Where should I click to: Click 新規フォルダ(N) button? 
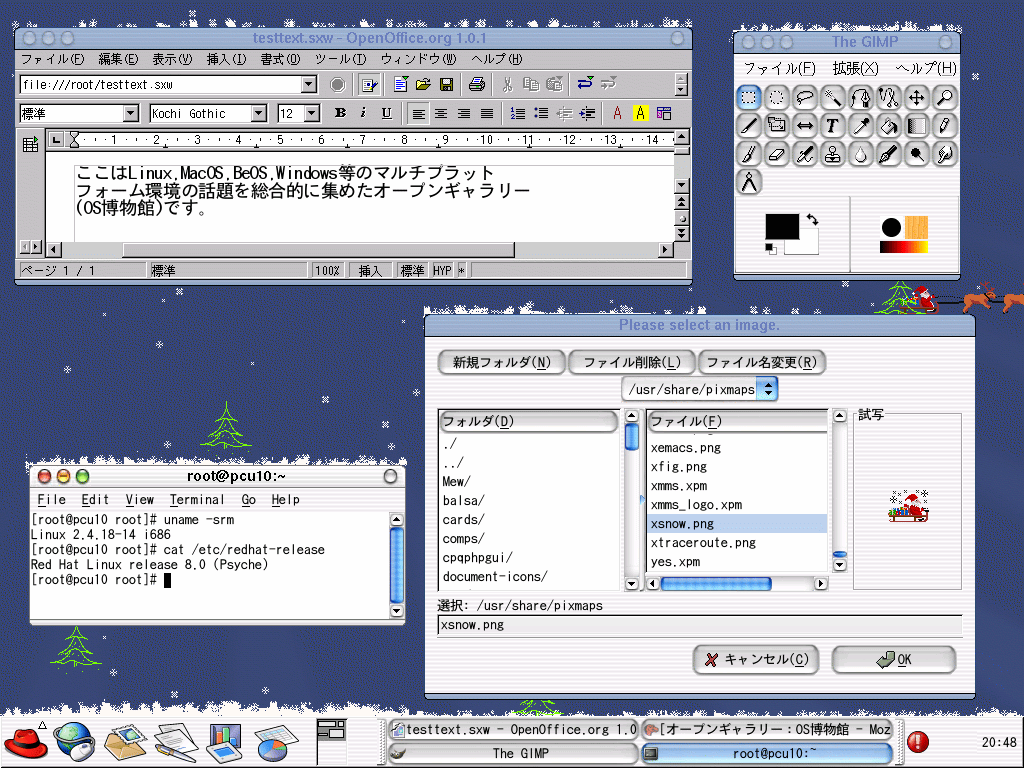pos(502,362)
